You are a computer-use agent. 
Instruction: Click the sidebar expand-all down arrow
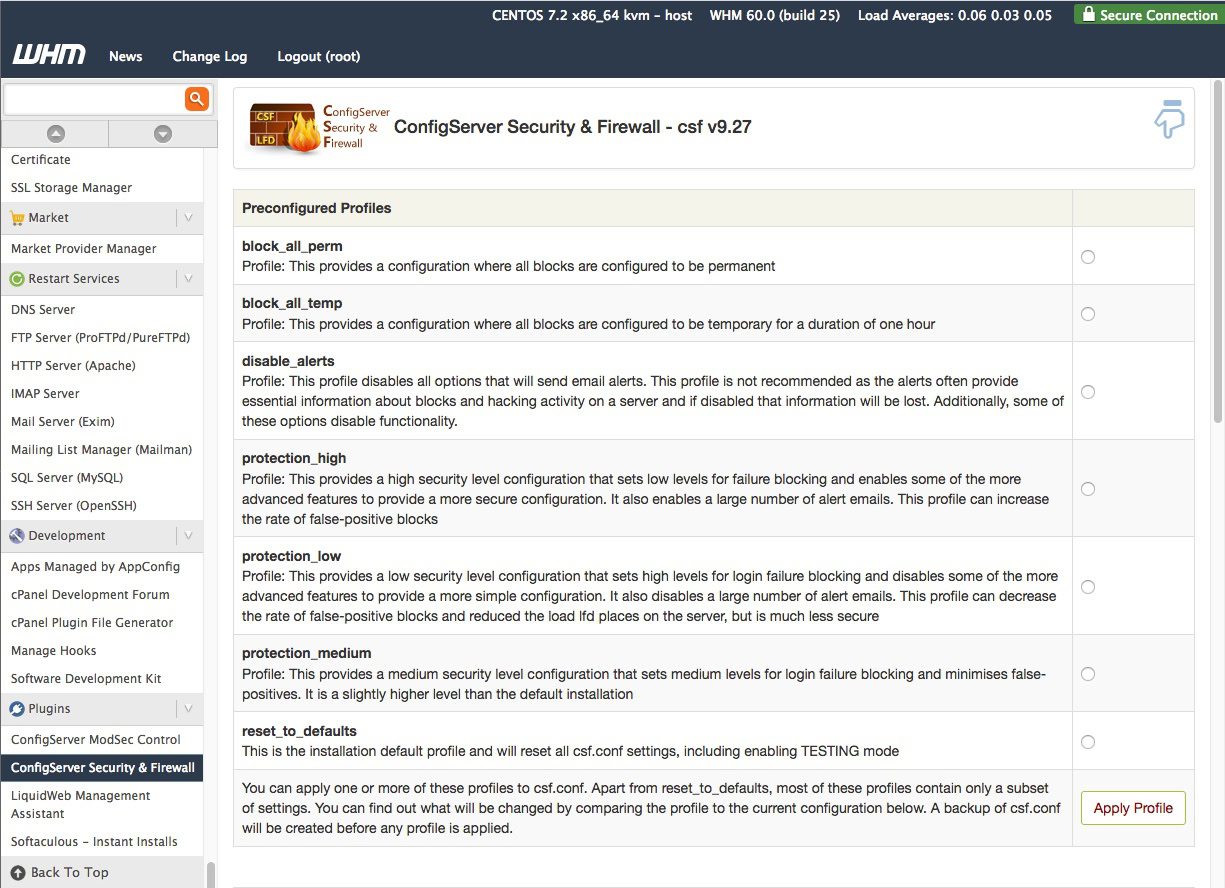click(x=163, y=134)
